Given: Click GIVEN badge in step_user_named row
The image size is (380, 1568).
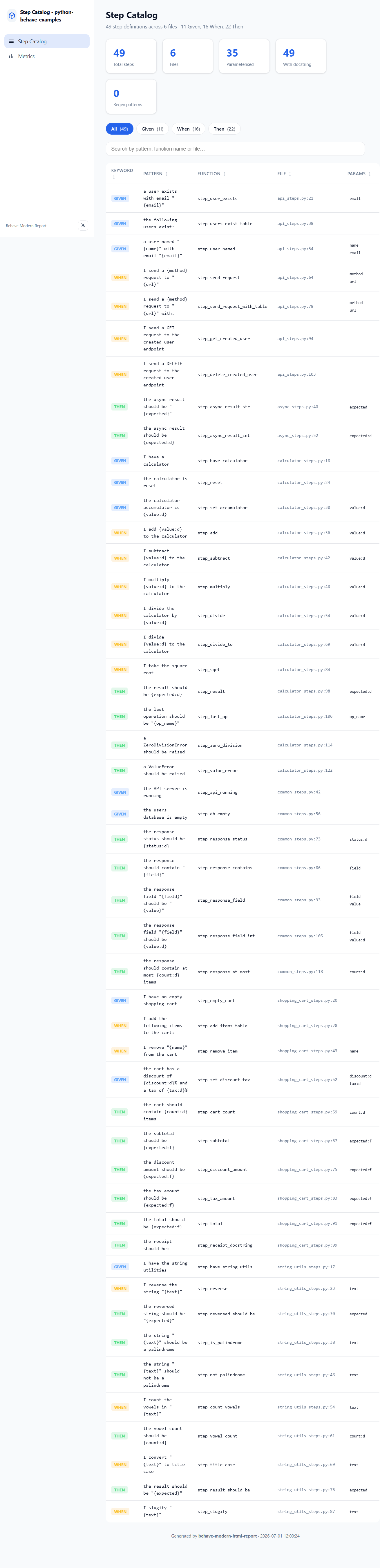Looking at the screenshot, I should click(120, 249).
